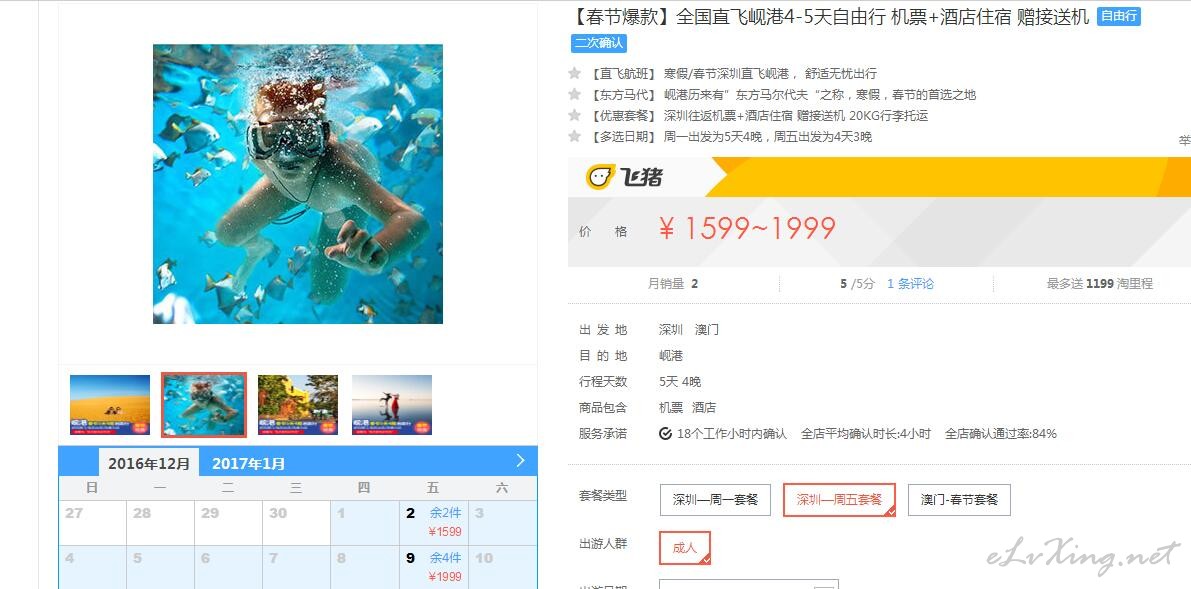Toggle the 成人 traveler group option
Screen dimensions: 1191x589
pyautogui.click(x=685, y=548)
